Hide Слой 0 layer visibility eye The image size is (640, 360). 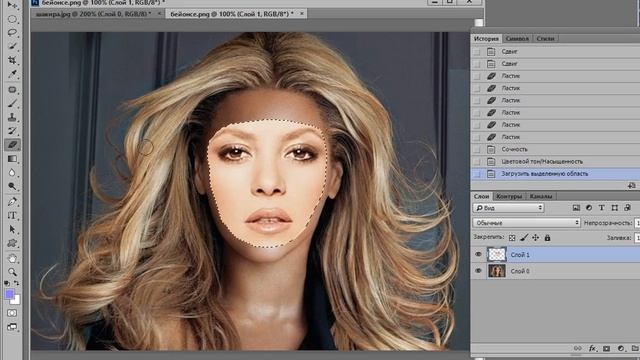(478, 271)
